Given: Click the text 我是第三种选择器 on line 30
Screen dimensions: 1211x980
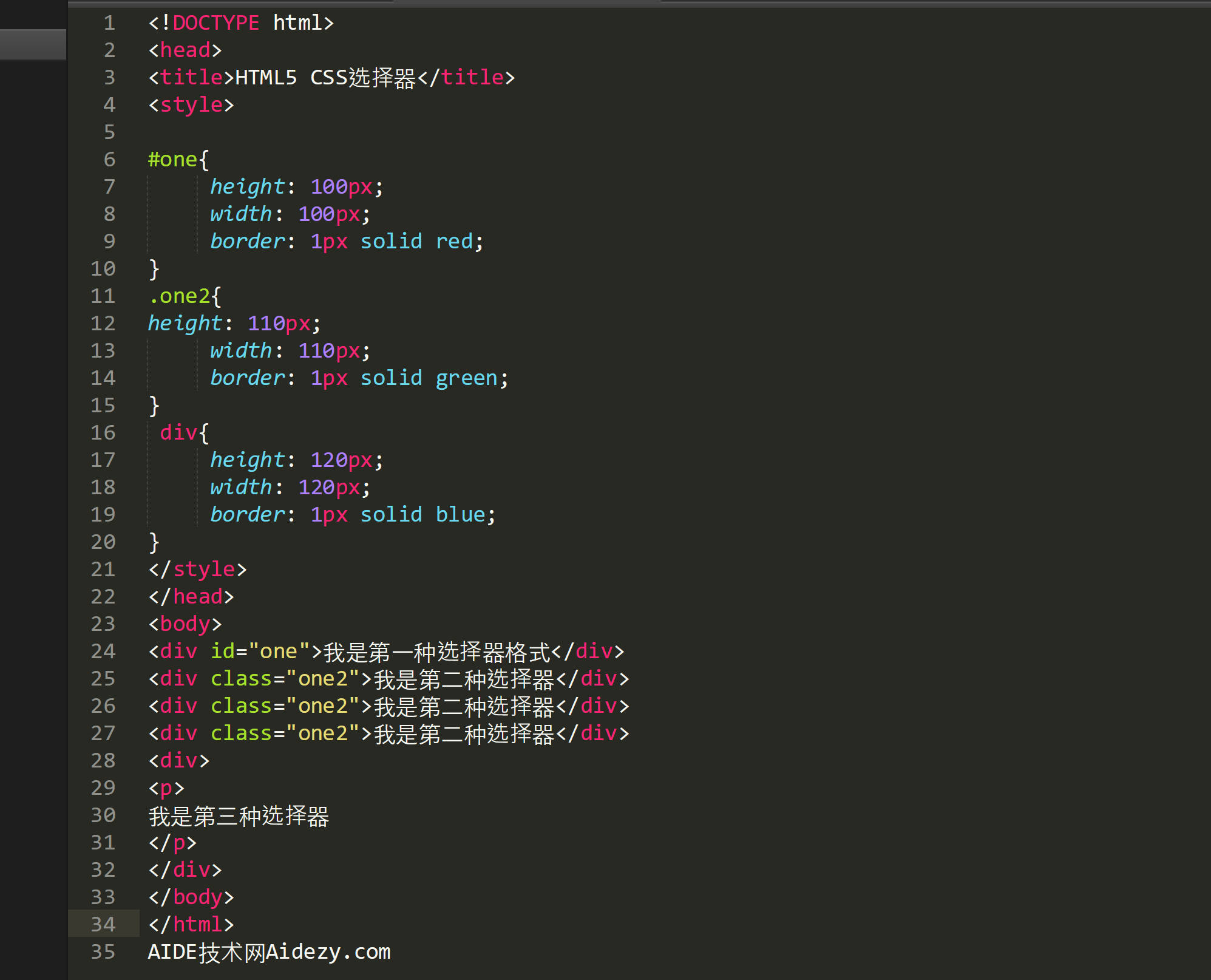Looking at the screenshot, I should pos(239,816).
